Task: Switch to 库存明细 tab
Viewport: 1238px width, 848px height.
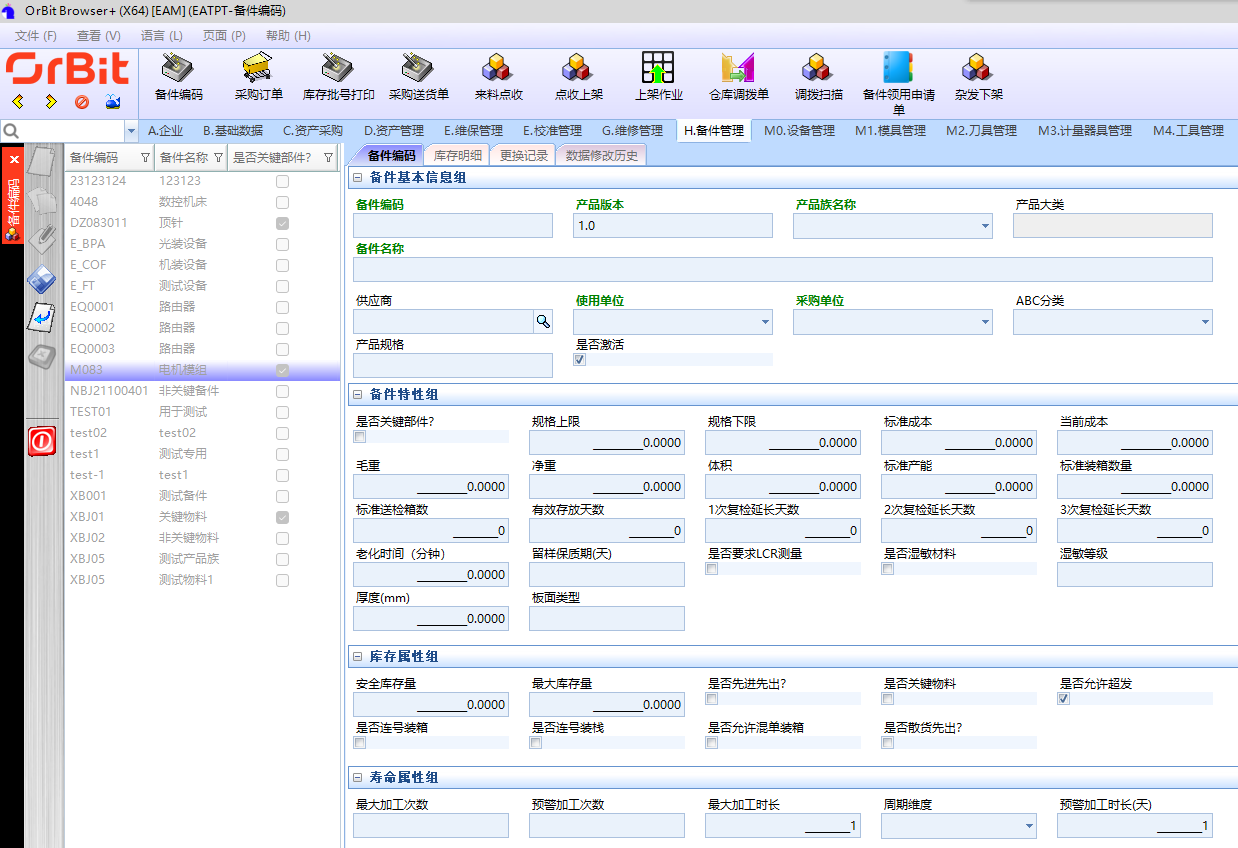Action: click(x=459, y=155)
